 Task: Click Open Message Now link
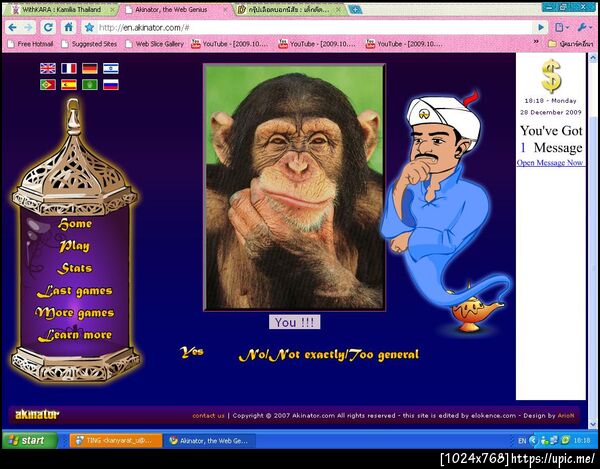pos(550,163)
